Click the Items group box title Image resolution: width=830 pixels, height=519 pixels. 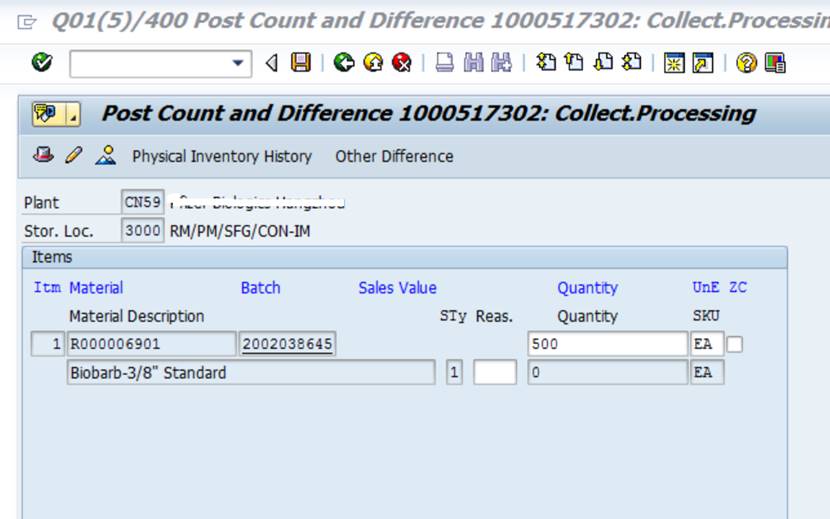(52, 257)
